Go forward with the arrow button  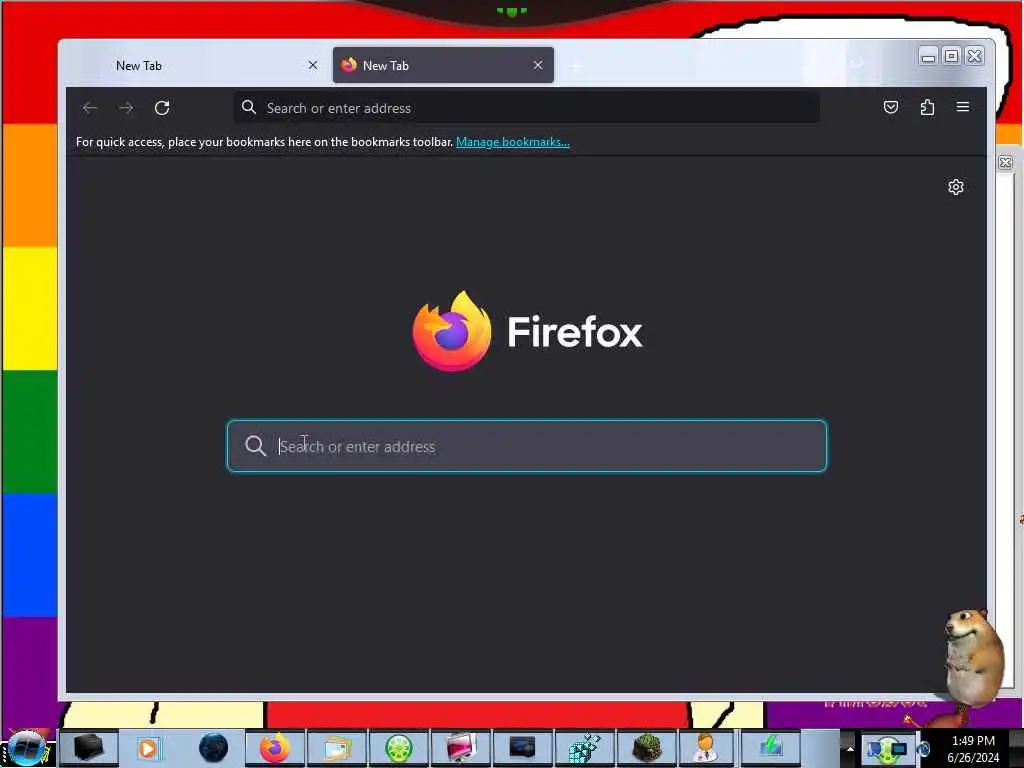(x=126, y=108)
